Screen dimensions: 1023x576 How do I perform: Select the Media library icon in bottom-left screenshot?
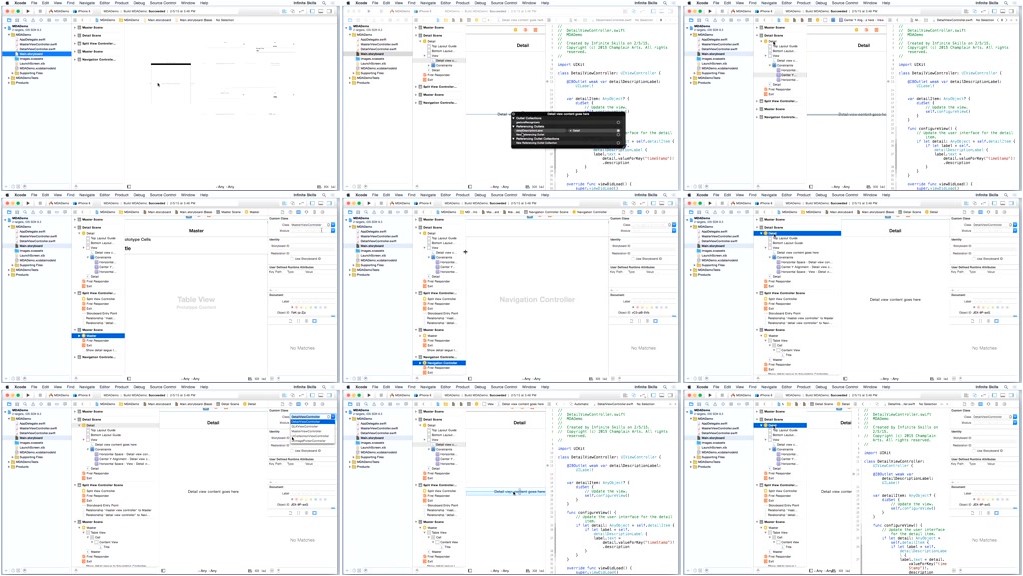click(x=314, y=513)
